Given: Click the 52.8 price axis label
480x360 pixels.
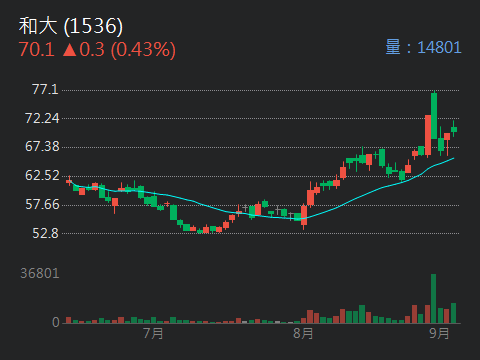Looking at the screenshot, I should (45, 233).
